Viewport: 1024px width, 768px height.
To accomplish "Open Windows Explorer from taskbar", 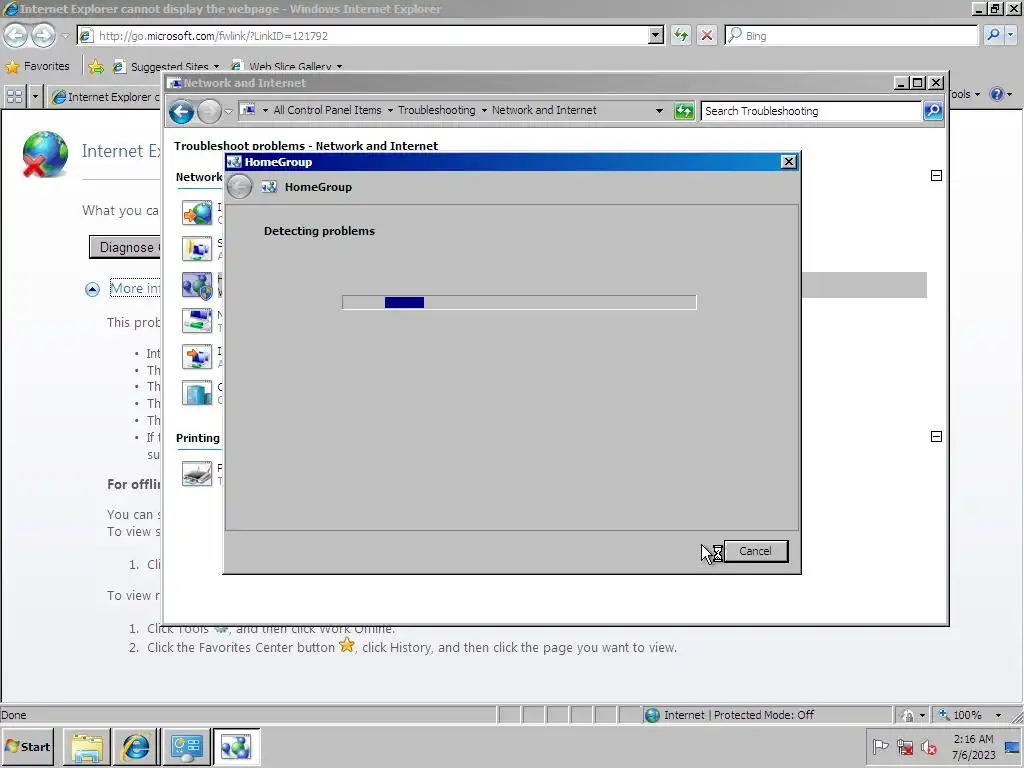I will pyautogui.click(x=87, y=747).
